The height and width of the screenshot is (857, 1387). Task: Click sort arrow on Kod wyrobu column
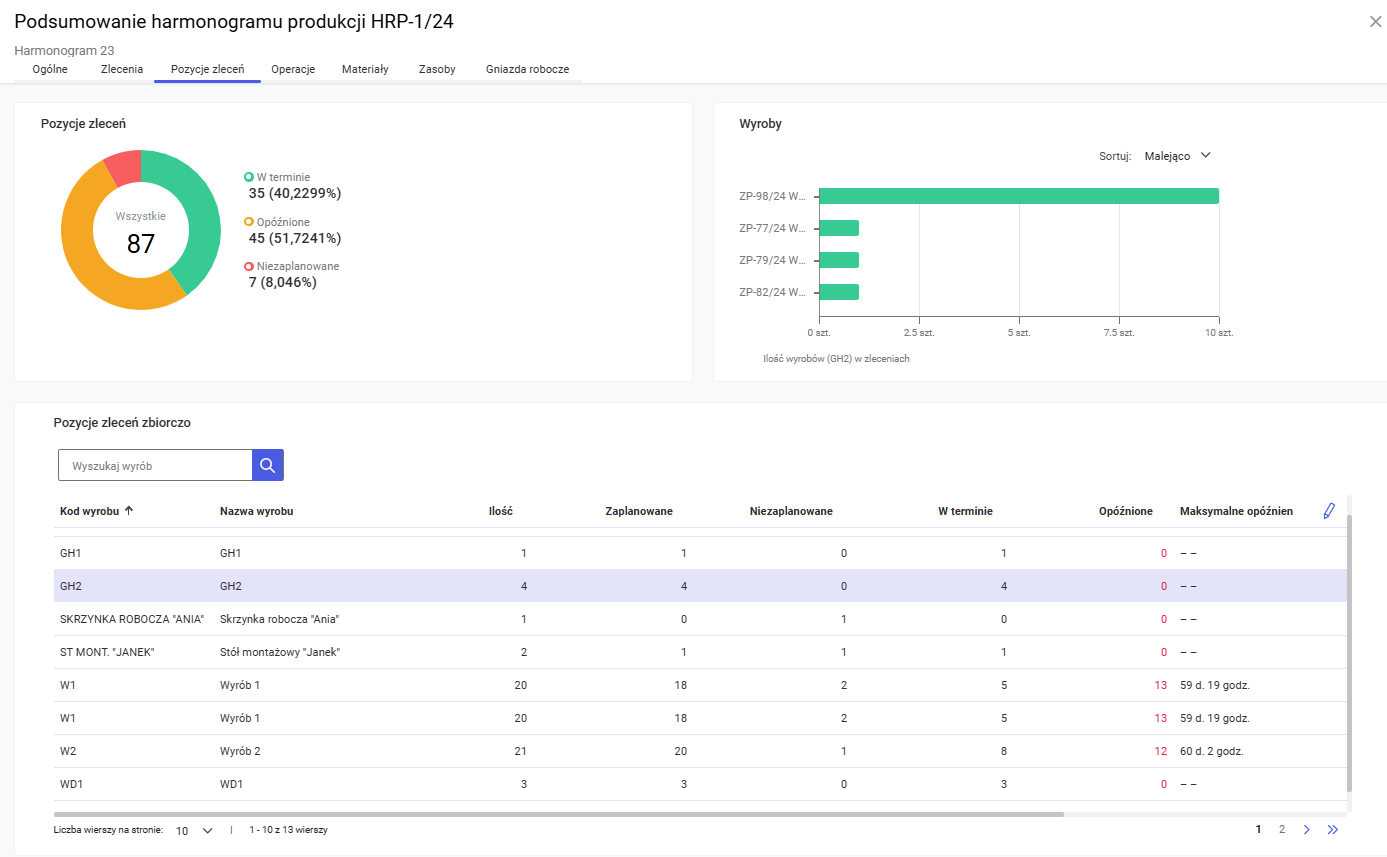(129, 511)
